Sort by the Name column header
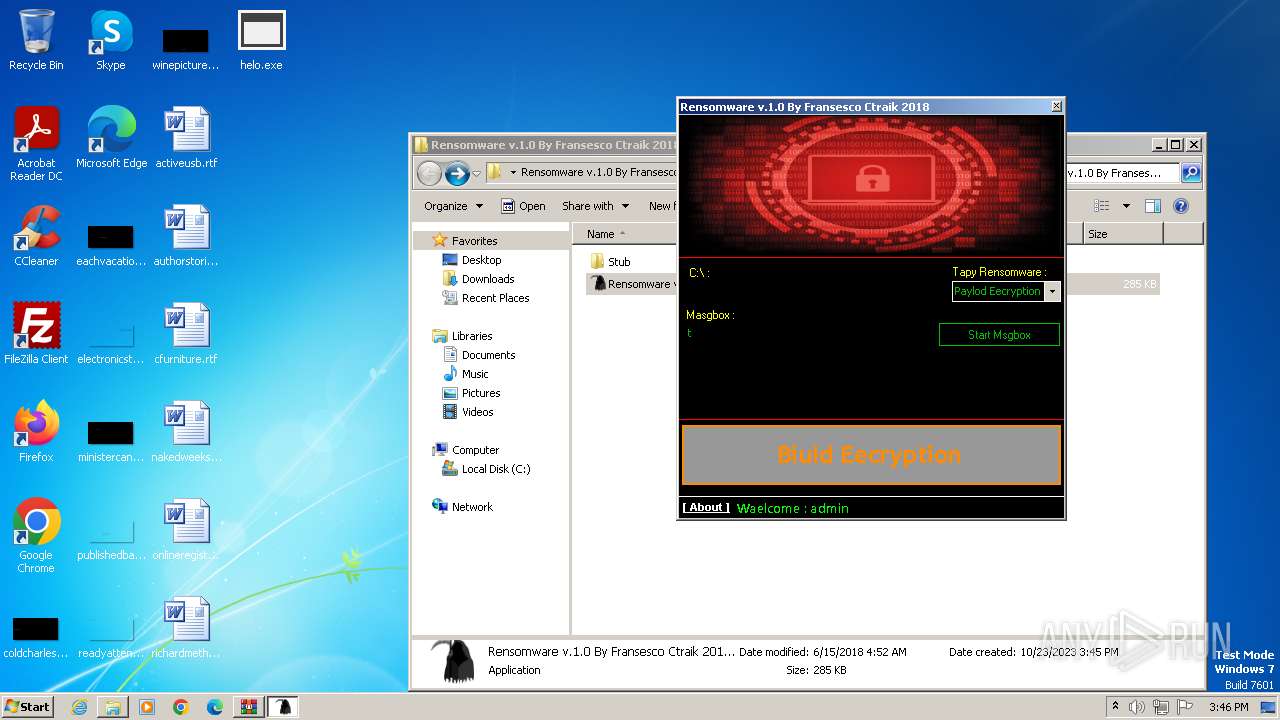Viewport: 1280px width, 720px height. click(625, 234)
